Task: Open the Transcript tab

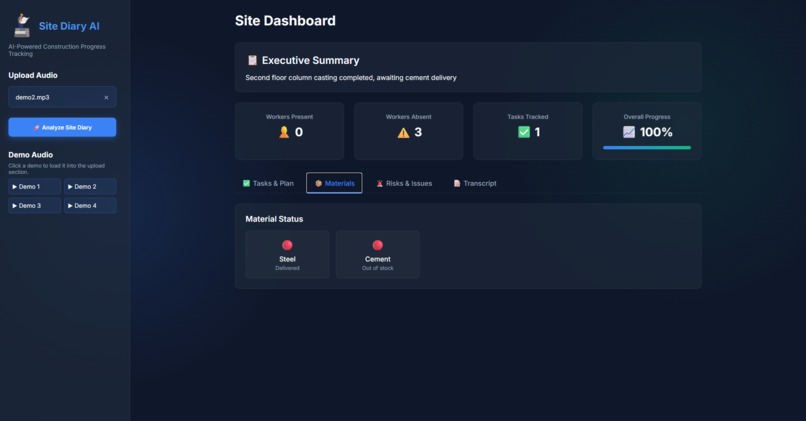Action: pyautogui.click(x=475, y=184)
